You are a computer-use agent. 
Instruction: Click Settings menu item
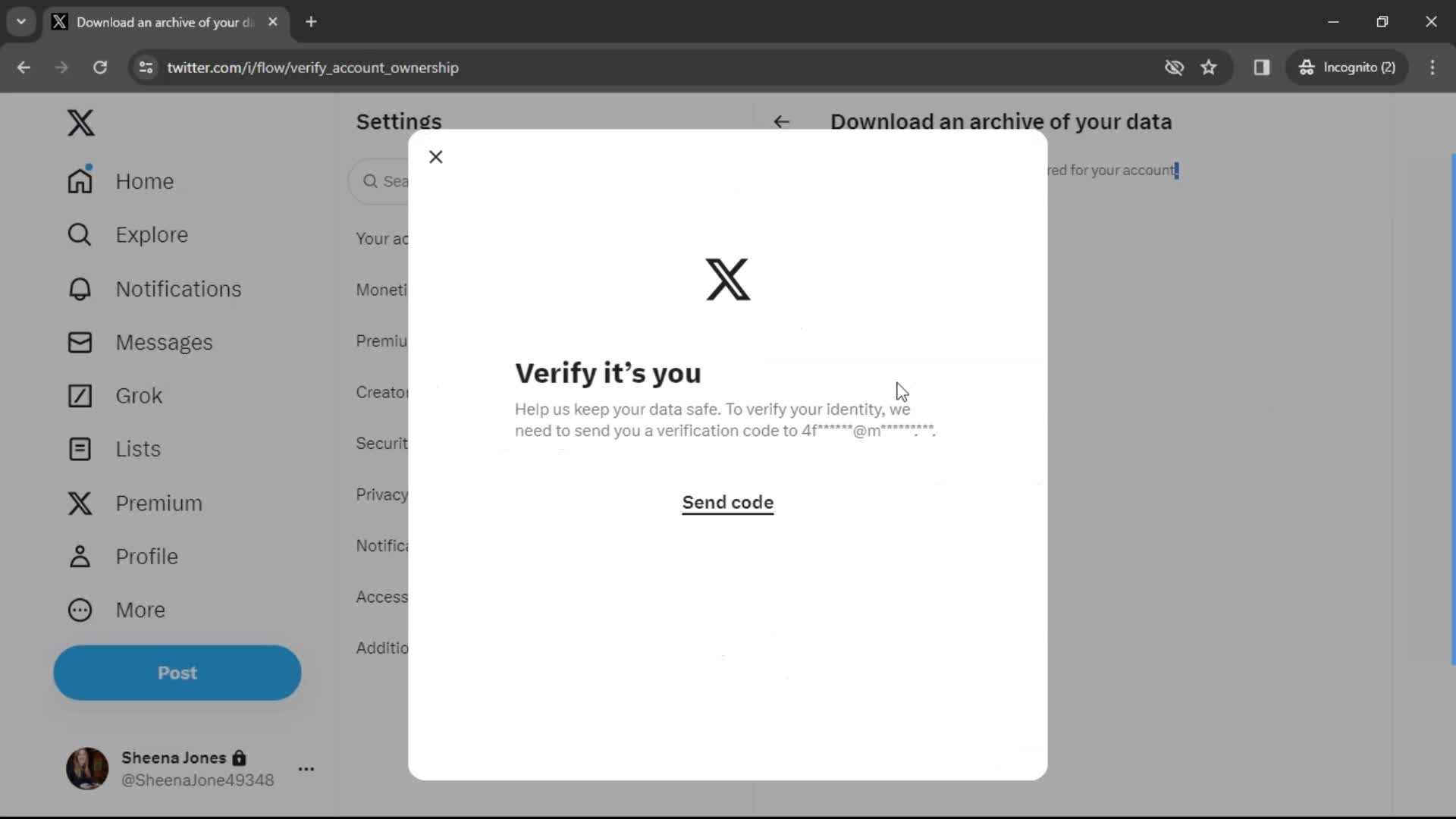click(x=399, y=122)
